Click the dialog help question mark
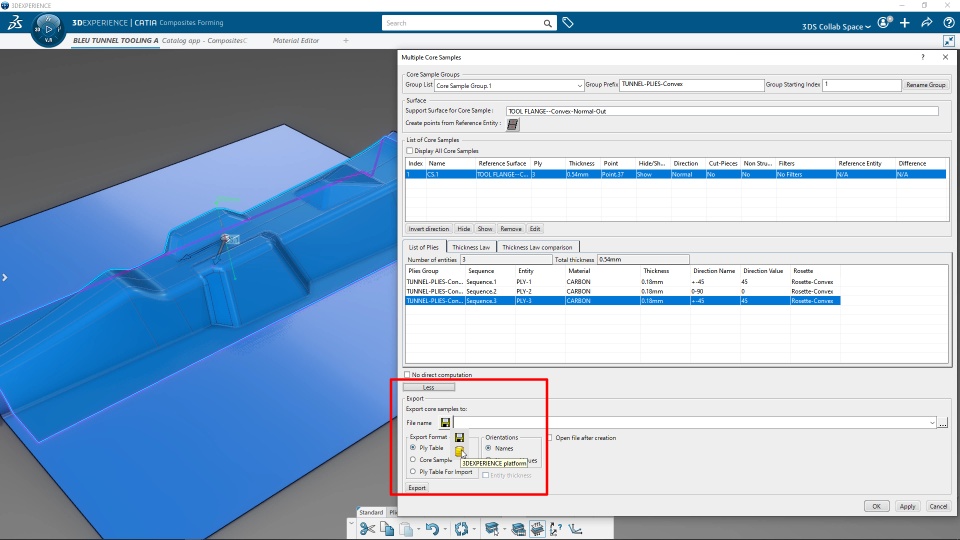 click(x=923, y=57)
